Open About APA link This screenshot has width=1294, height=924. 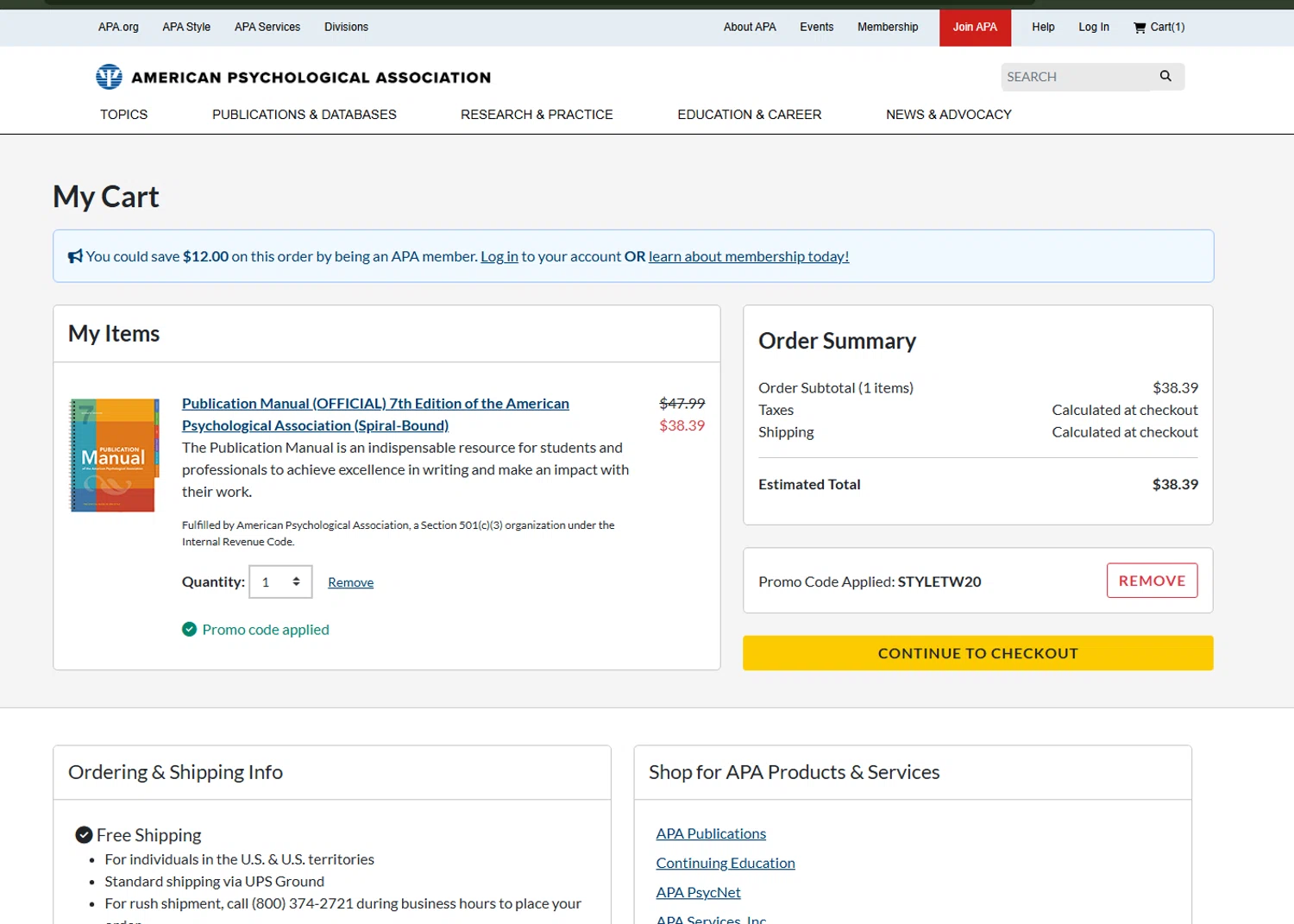[x=750, y=27]
